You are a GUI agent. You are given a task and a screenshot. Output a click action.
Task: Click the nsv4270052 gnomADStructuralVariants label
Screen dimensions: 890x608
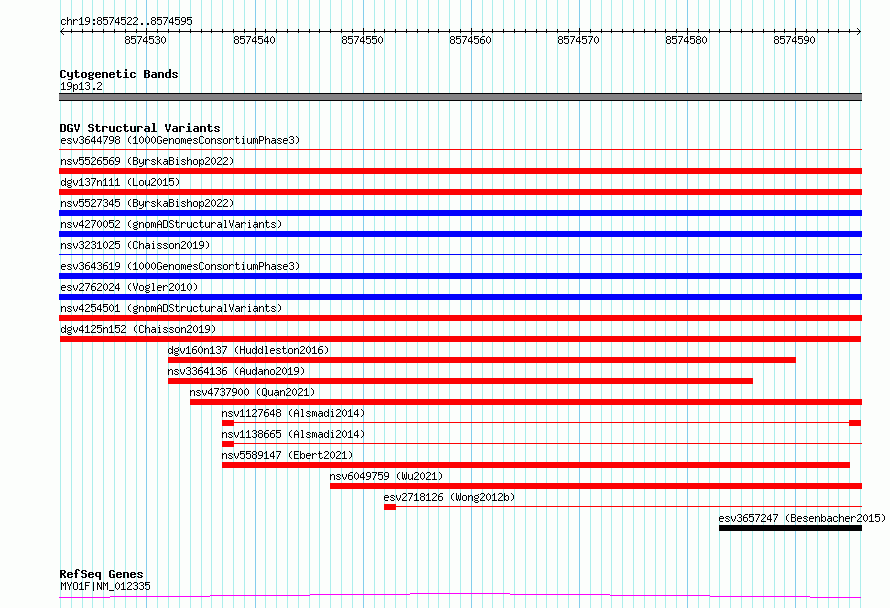click(x=171, y=224)
